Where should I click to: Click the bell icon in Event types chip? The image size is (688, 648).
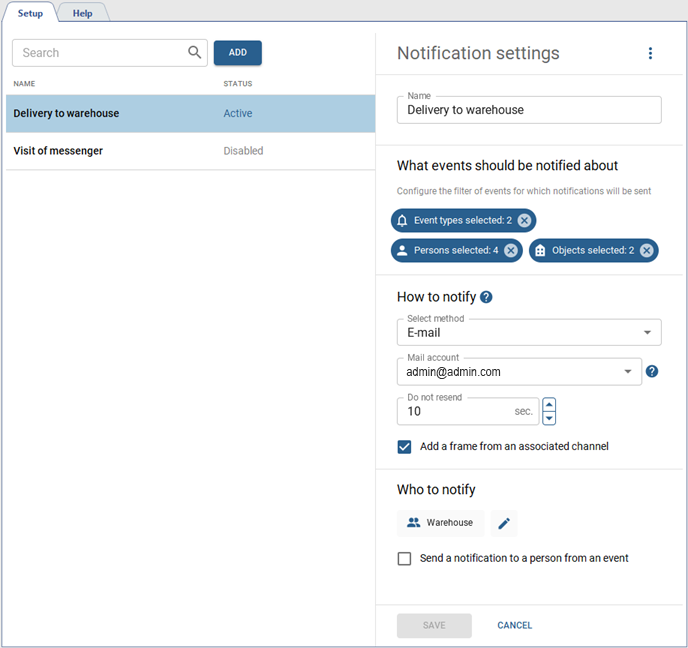(403, 220)
